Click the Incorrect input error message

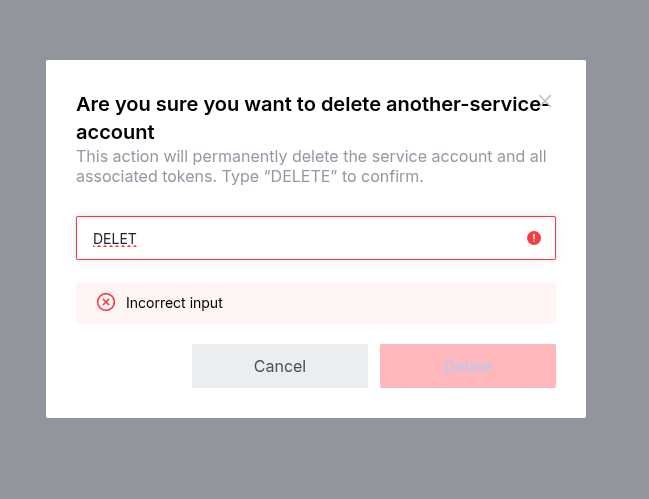174,303
